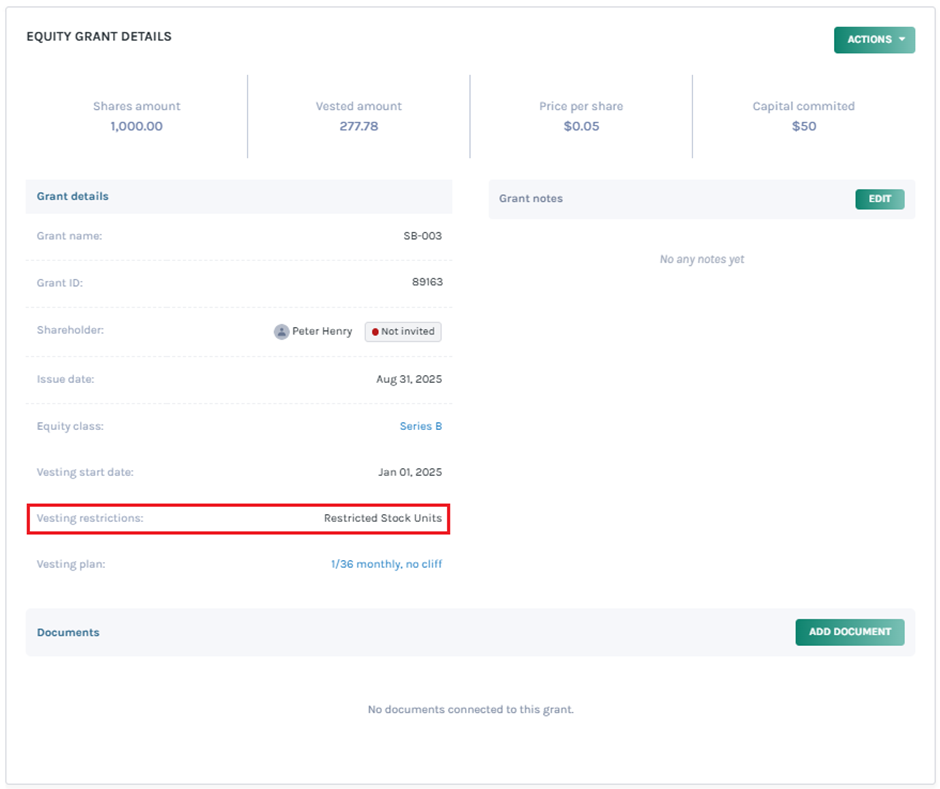Click the Vesting restrictions row
The width and height of the screenshot is (940, 789).
coord(238,518)
